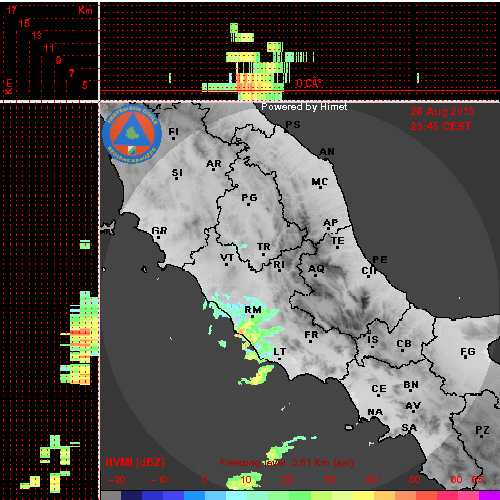
Task: Click the '30' value on dBZ scale
Action: coord(329,480)
